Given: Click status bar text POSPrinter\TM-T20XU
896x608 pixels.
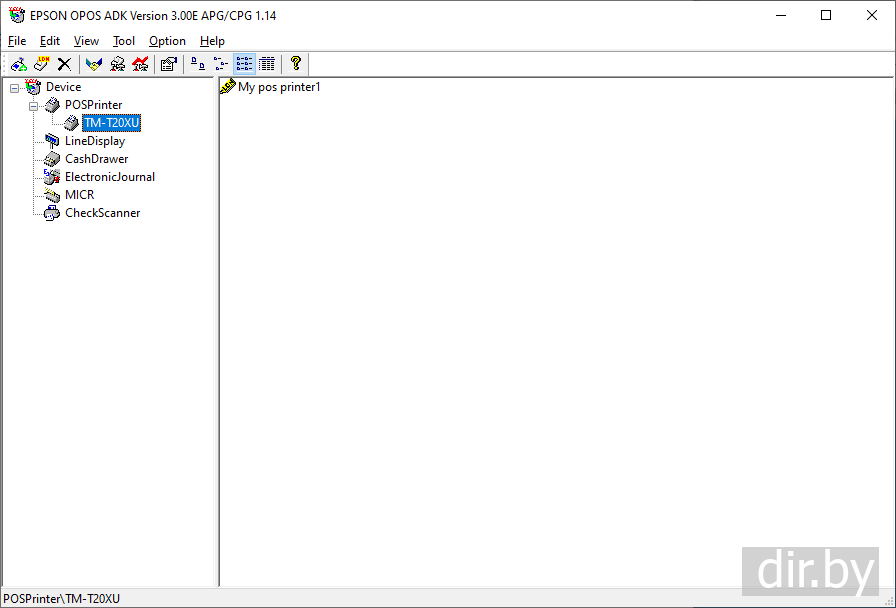Looking at the screenshot, I should tap(62, 599).
